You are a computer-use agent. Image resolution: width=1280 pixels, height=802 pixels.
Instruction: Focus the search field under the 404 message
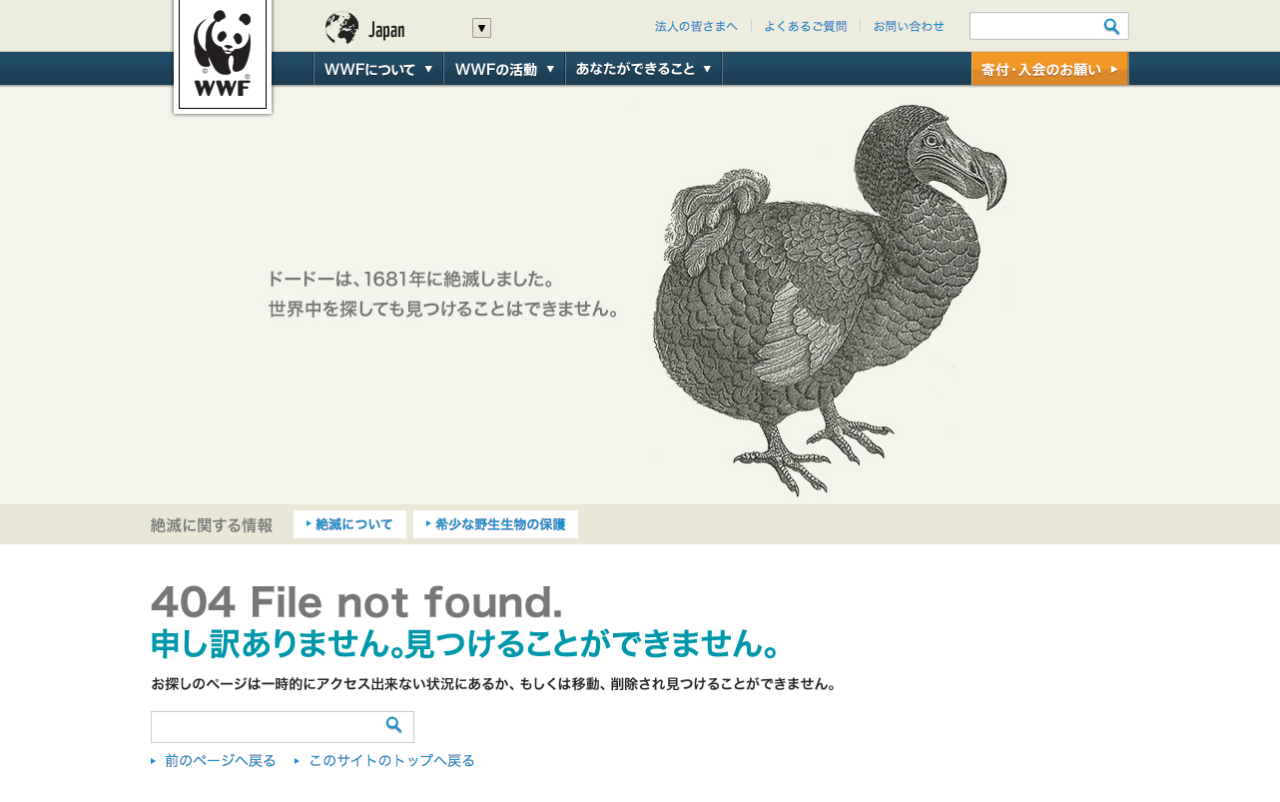(268, 727)
